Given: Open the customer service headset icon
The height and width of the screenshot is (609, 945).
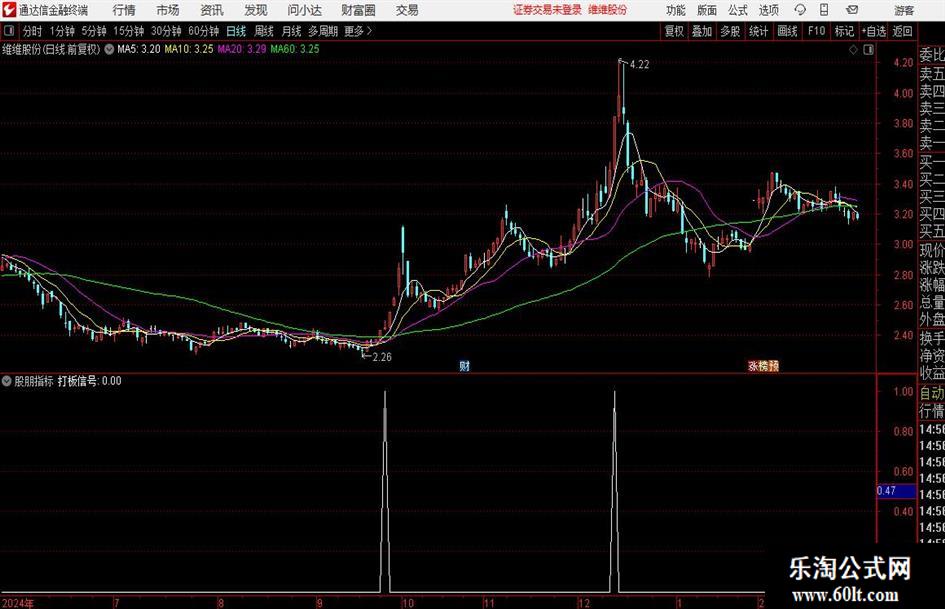Looking at the screenshot, I should [800, 10].
